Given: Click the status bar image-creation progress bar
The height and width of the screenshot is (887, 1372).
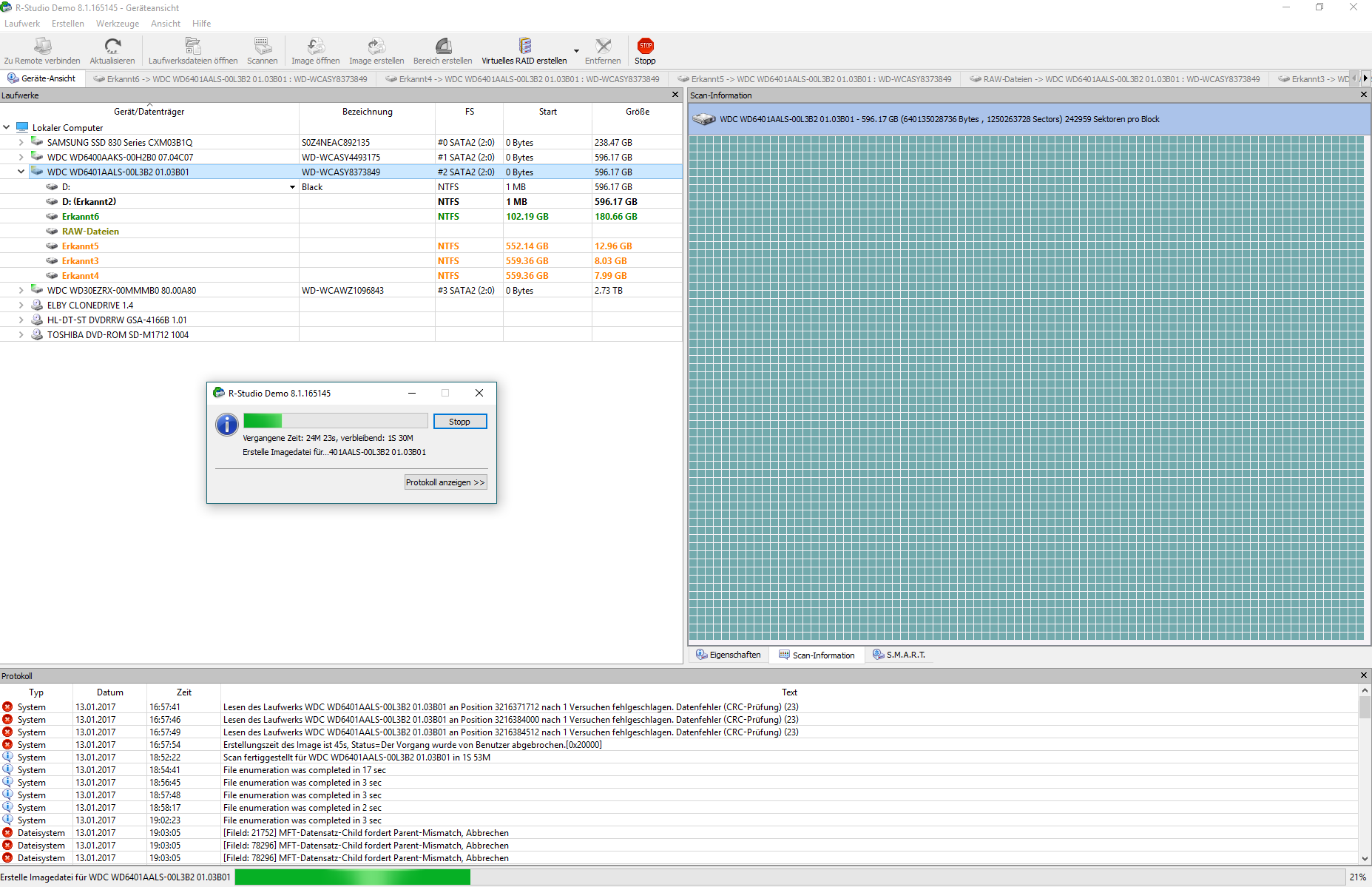Looking at the screenshot, I should 790,877.
